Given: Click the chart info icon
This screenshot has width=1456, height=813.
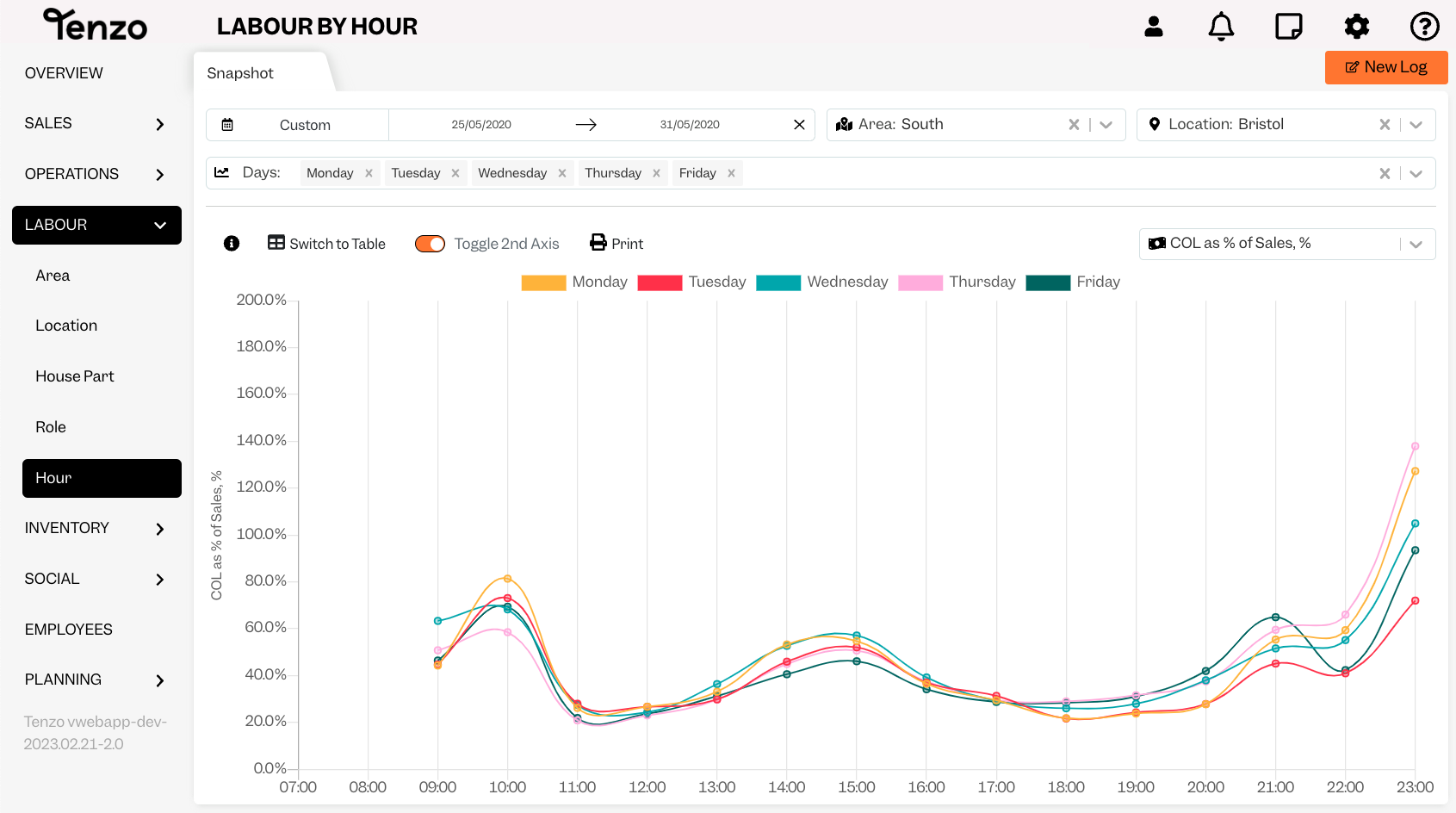Looking at the screenshot, I should [232, 244].
